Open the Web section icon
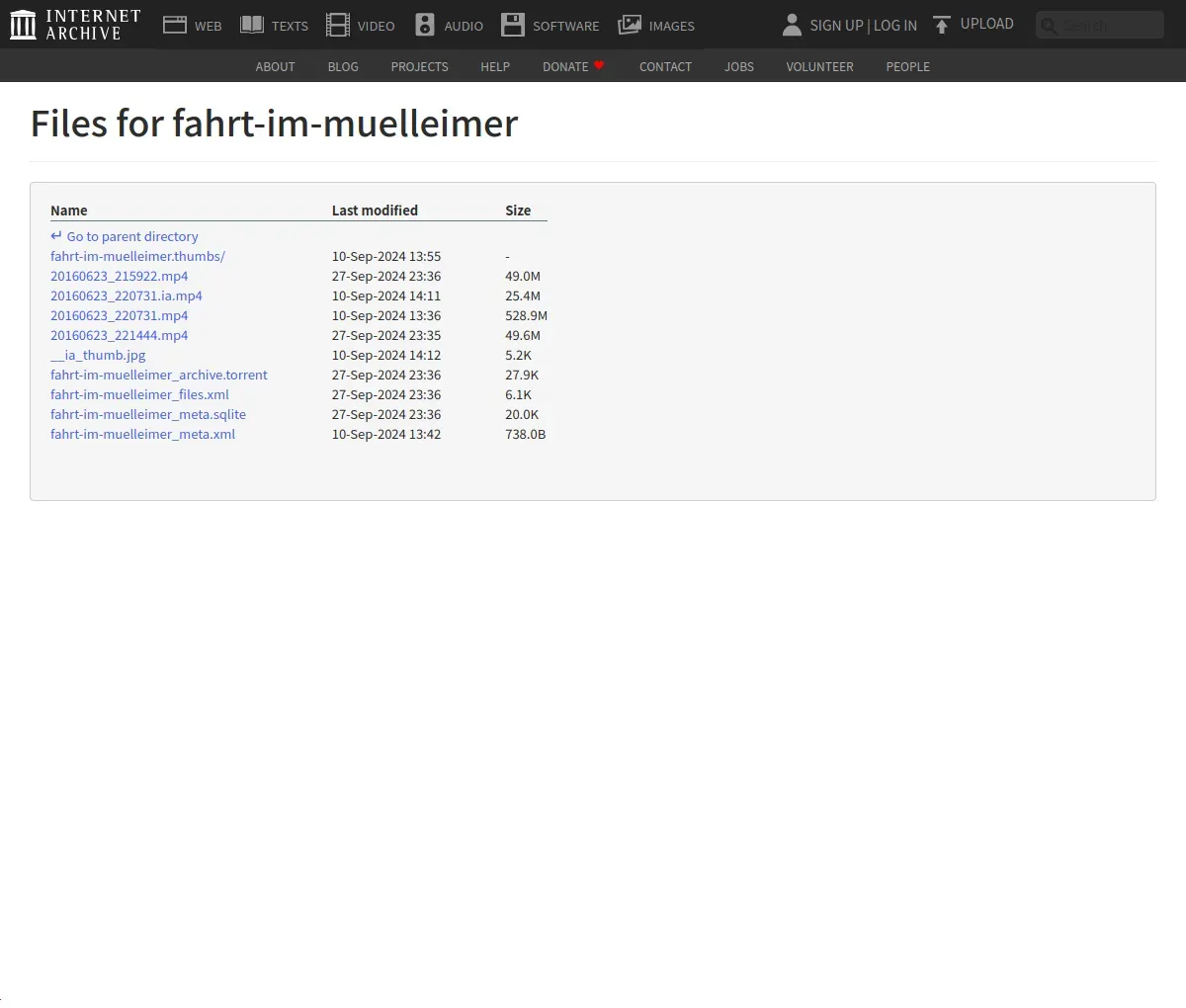Viewport: 1186px width, 1008px height. [175, 25]
